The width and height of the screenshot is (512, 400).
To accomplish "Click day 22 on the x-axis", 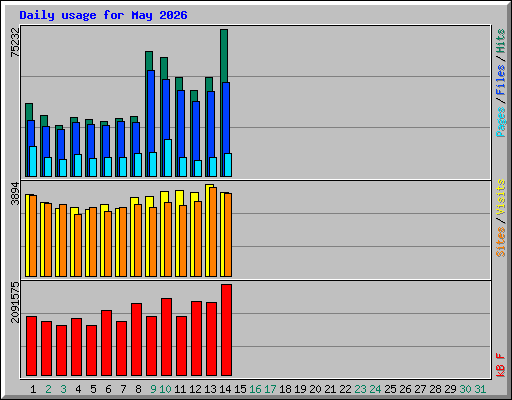I will coord(345,389).
